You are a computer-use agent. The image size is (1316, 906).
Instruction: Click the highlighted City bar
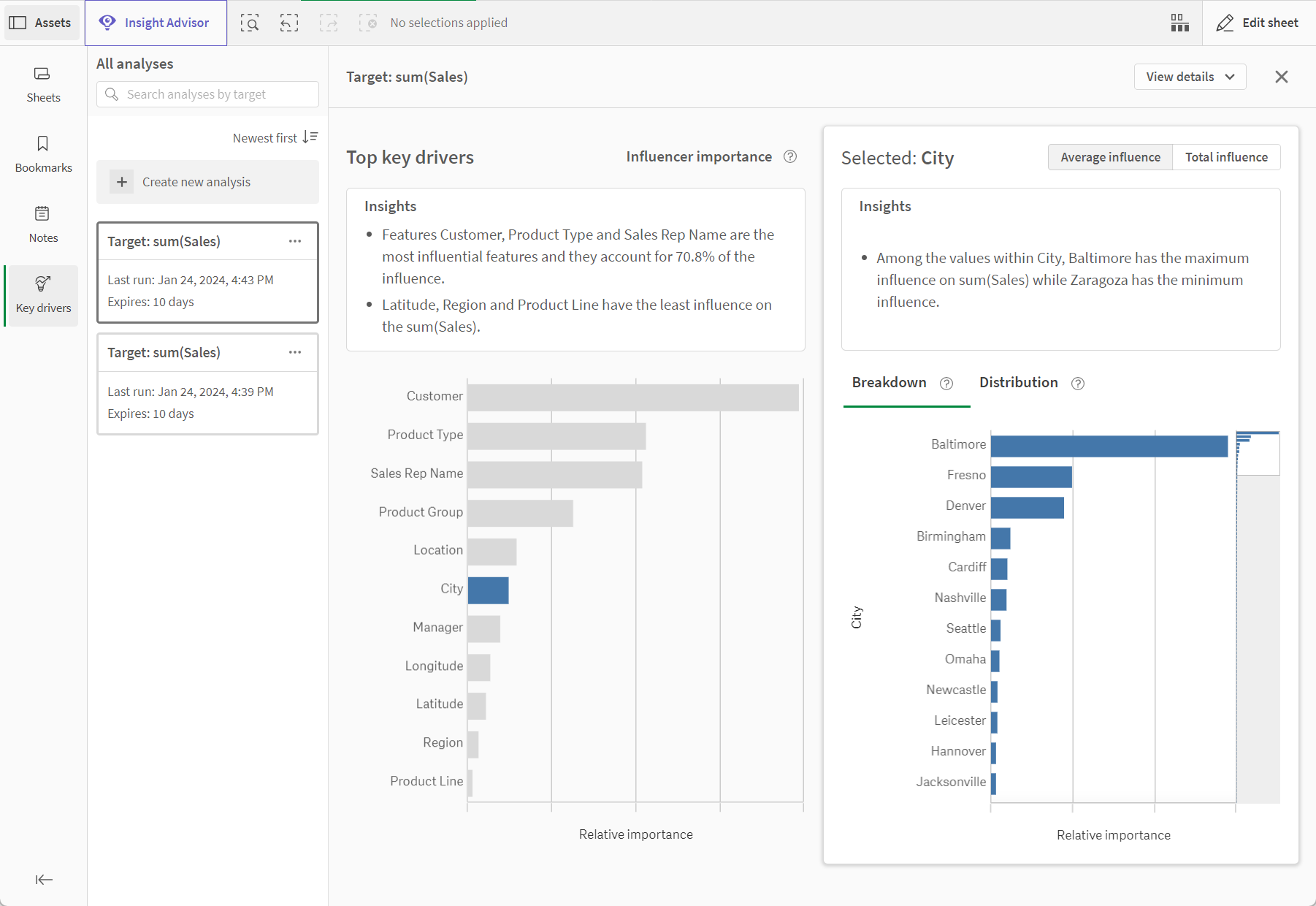[488, 590]
